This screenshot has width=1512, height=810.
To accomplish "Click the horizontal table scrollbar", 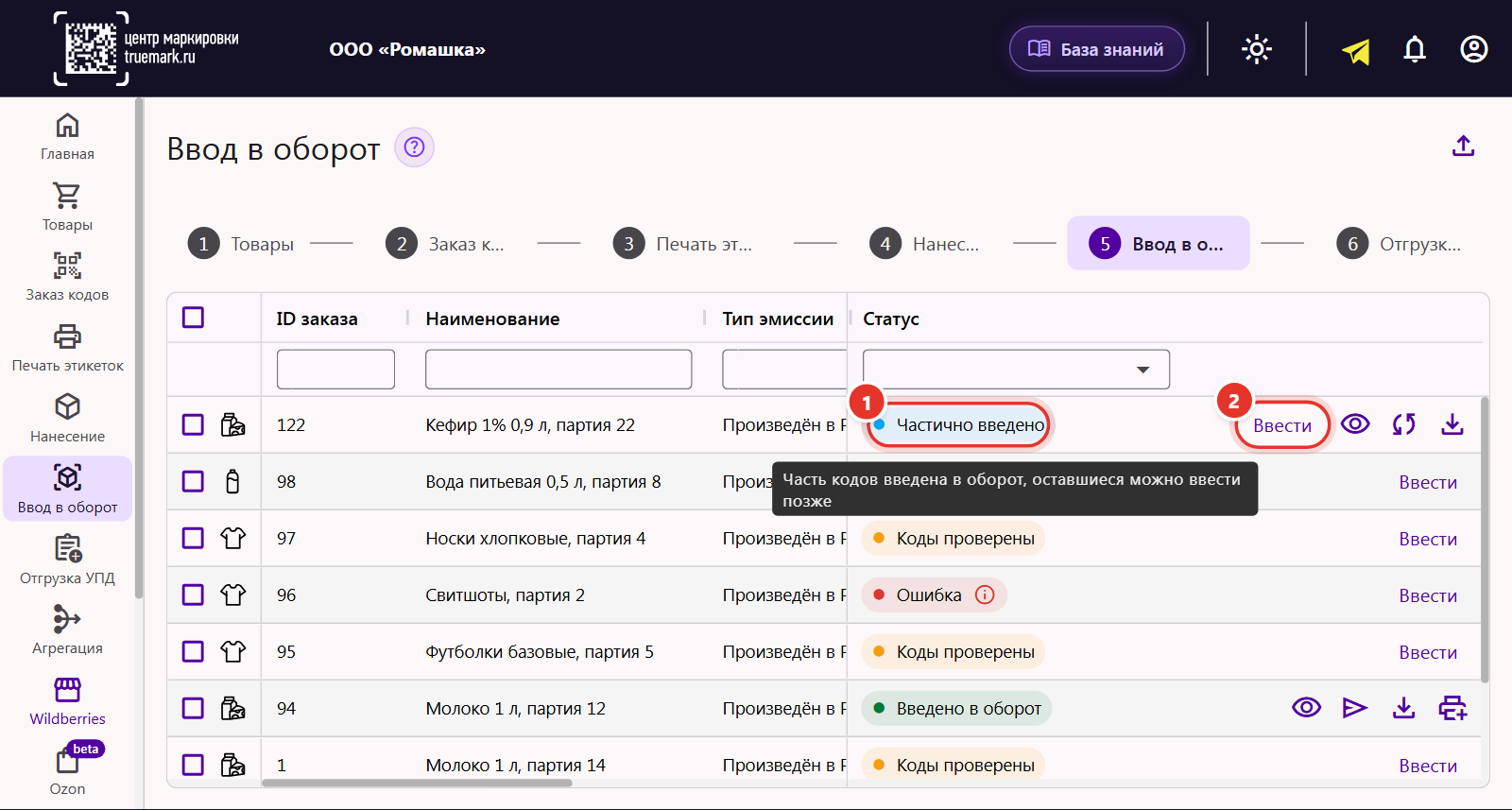I will click(417, 783).
